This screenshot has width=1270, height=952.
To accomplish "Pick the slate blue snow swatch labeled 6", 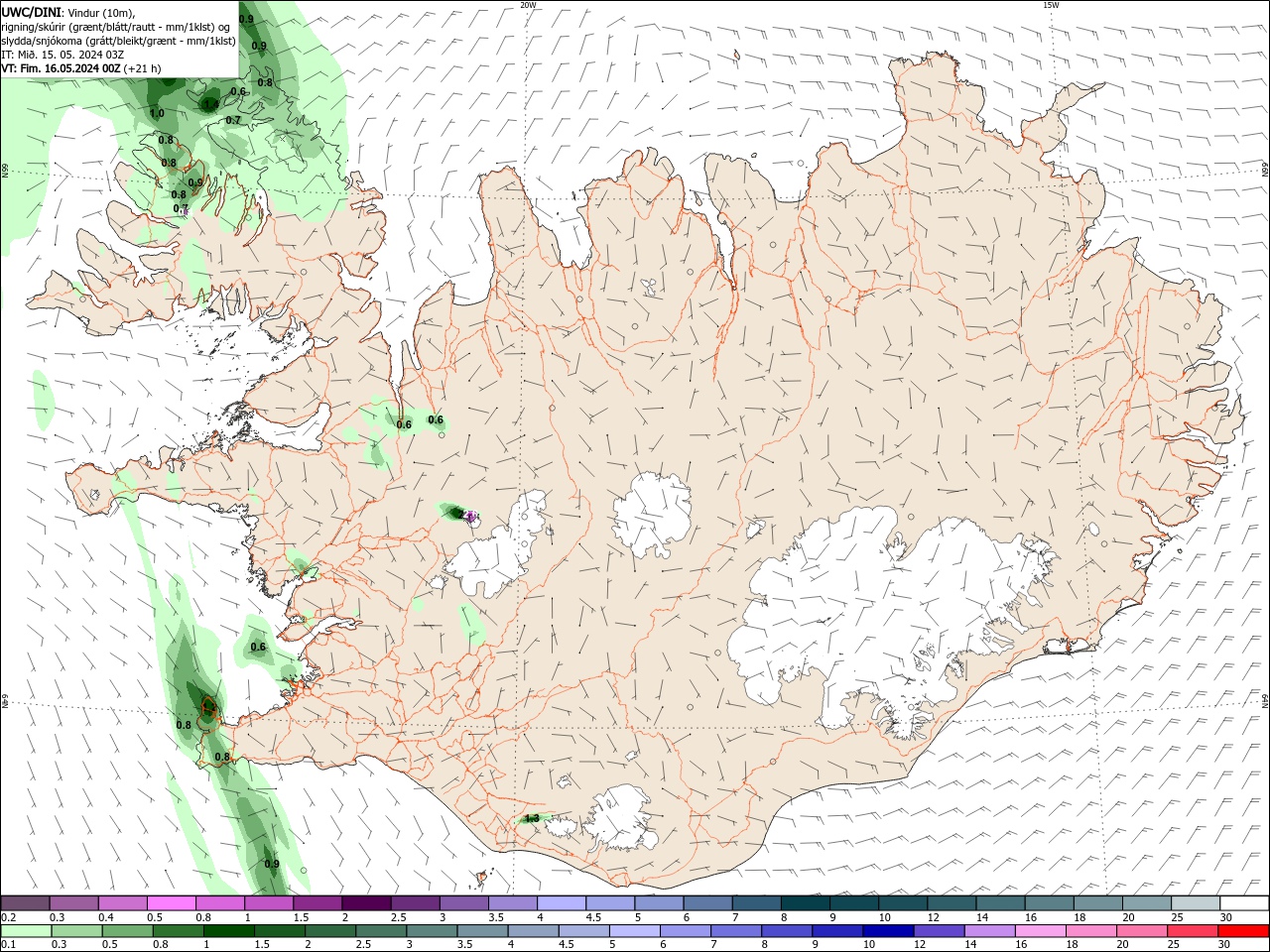I will pyautogui.click(x=707, y=903).
